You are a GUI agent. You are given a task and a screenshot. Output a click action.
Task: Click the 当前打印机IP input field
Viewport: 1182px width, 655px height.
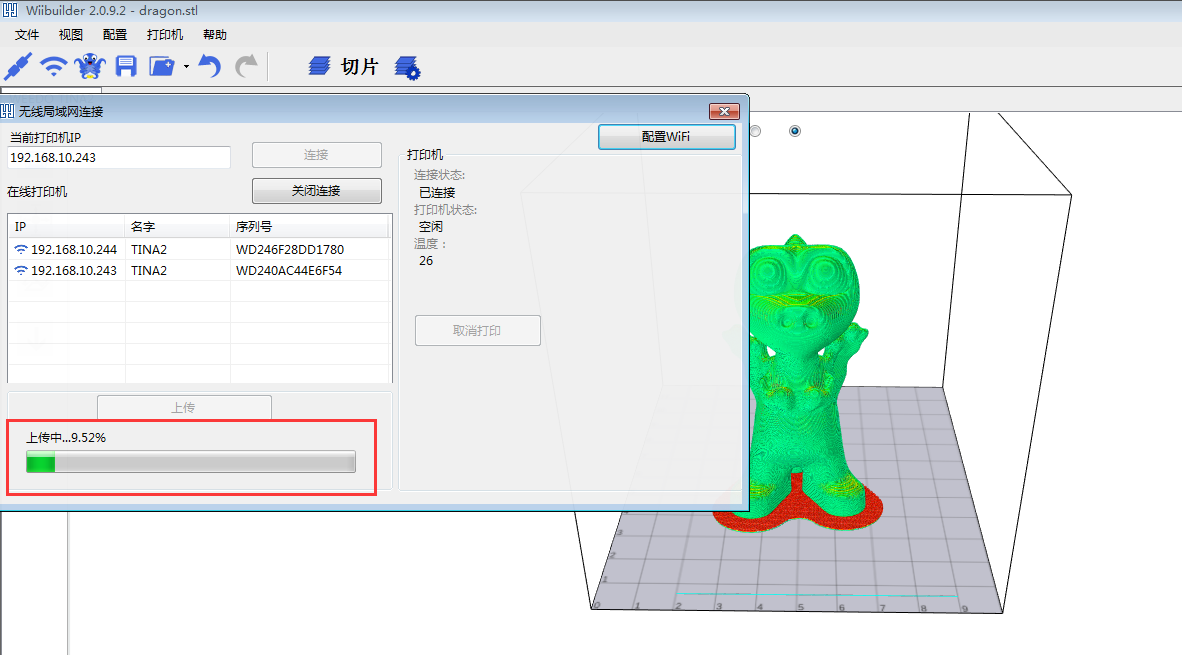119,157
